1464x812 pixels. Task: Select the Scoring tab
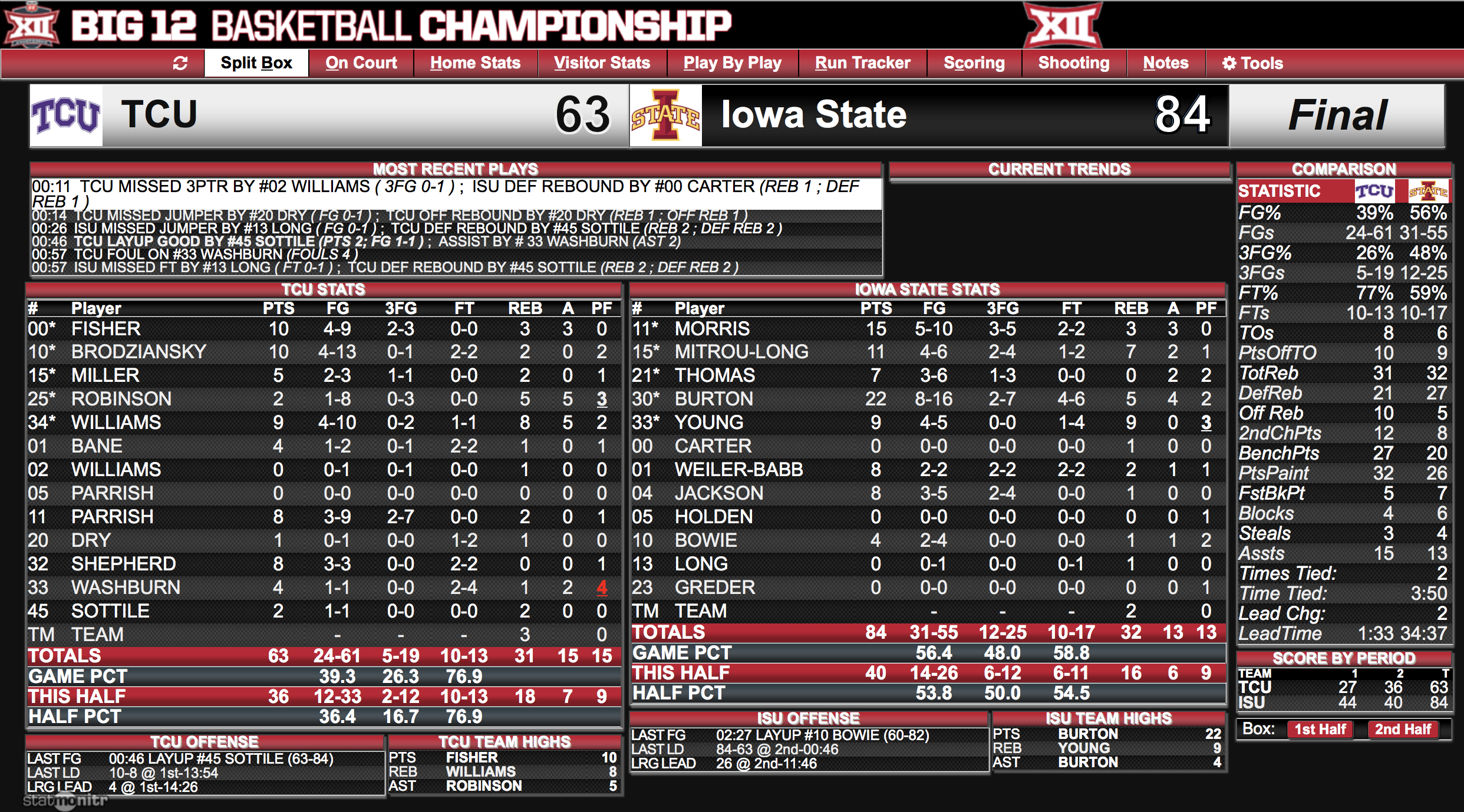(x=974, y=63)
